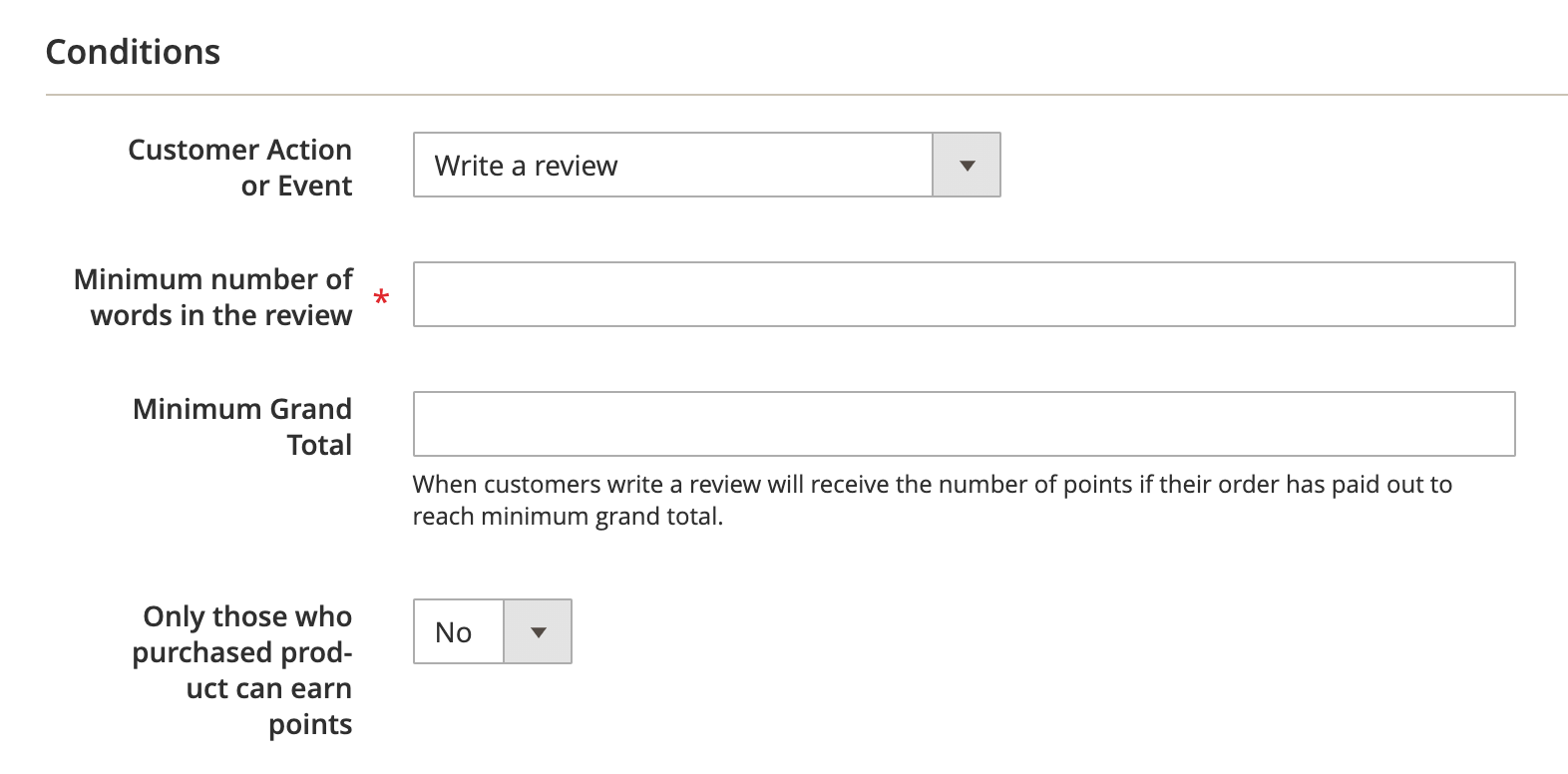Click into the Minimum Grand Total field
Screen dimensions: 1568x774
pos(964,424)
